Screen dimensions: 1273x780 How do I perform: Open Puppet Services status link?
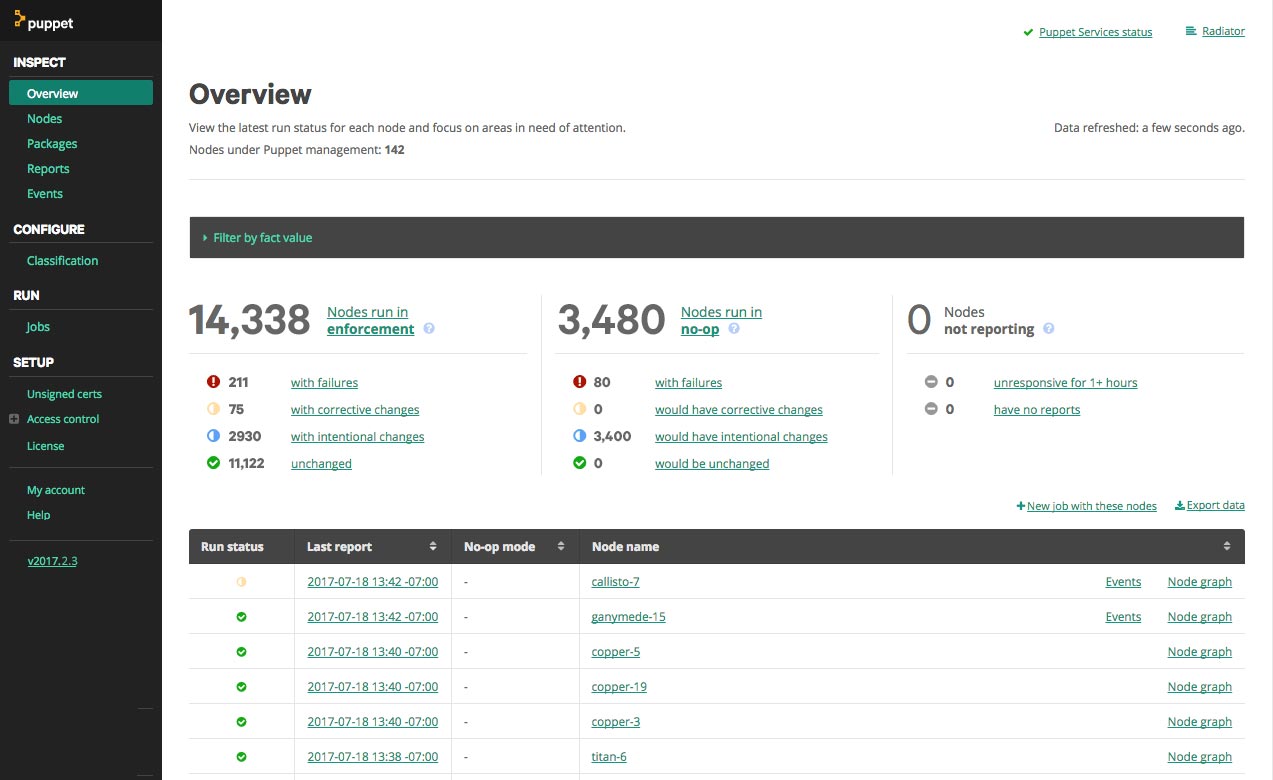click(1095, 32)
